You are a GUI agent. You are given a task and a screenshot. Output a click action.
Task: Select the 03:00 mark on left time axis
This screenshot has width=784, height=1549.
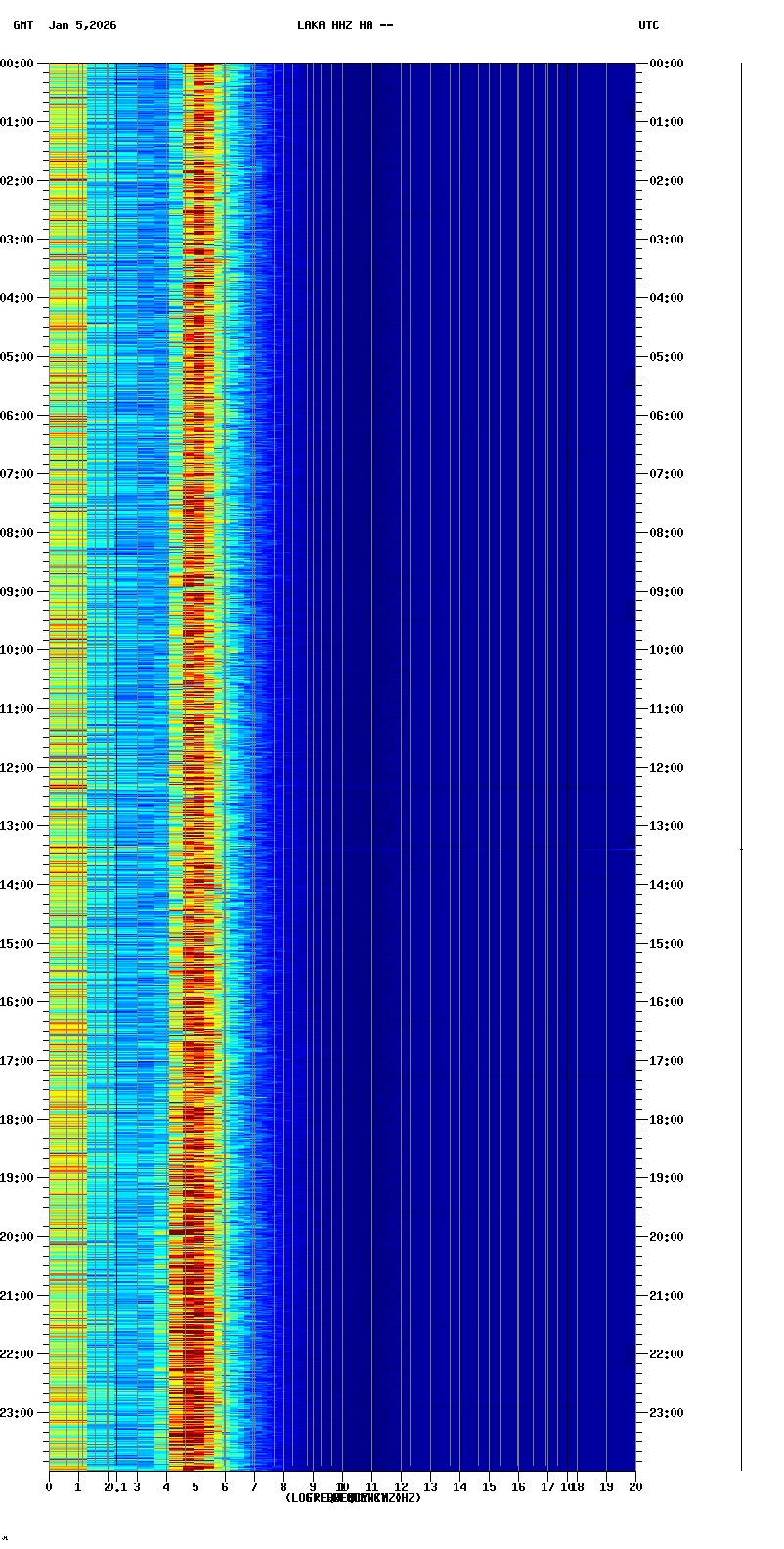tap(19, 240)
